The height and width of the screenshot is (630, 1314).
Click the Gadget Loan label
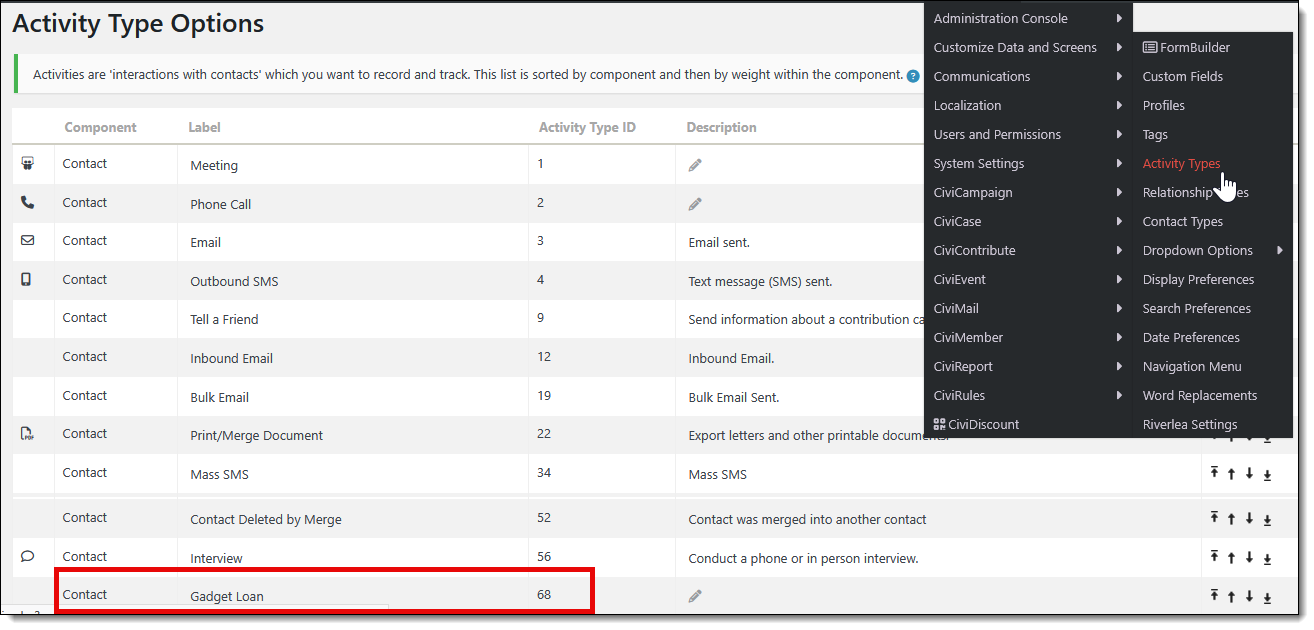(227, 597)
